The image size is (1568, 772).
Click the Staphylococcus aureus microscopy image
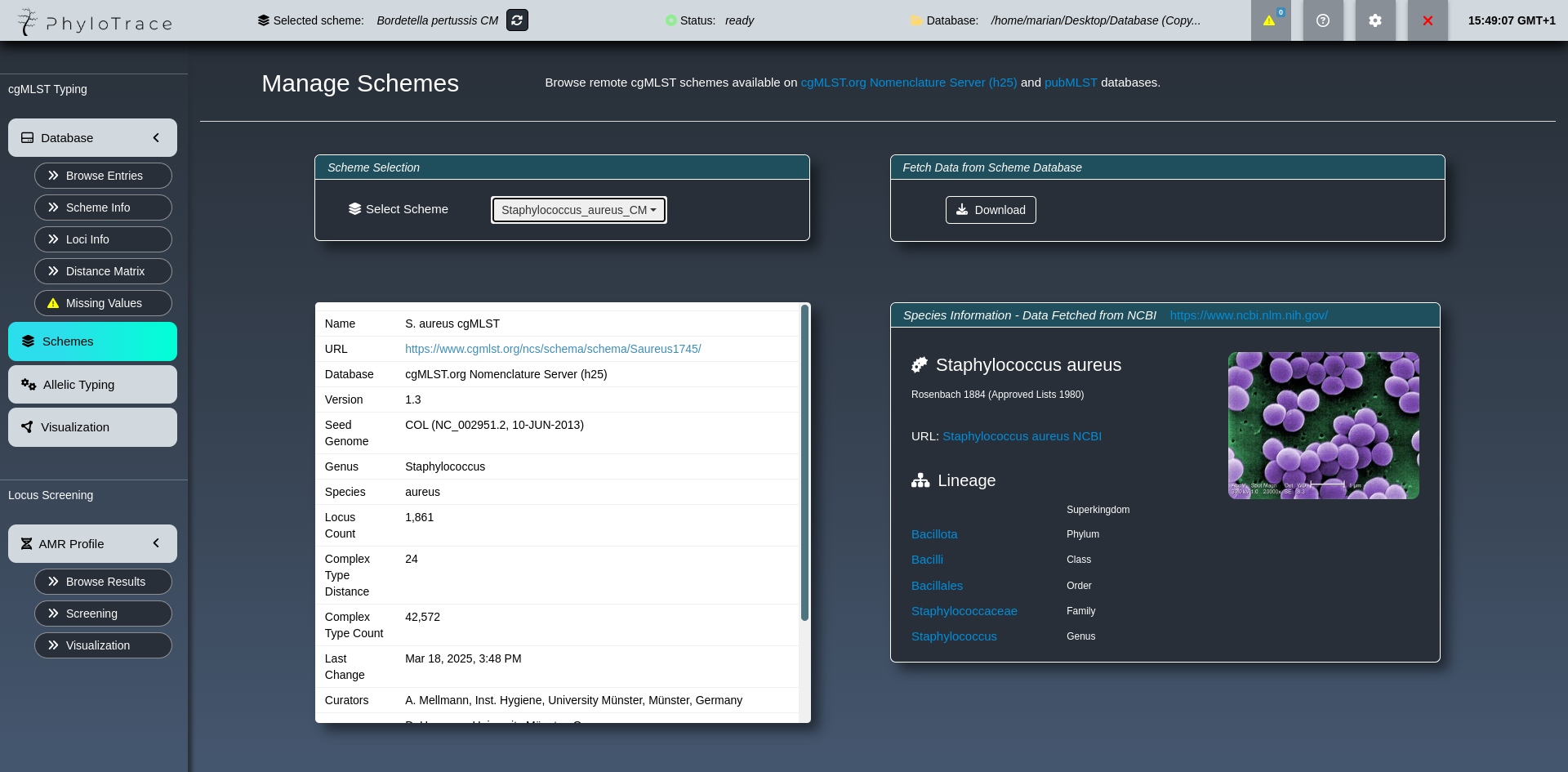1323,425
